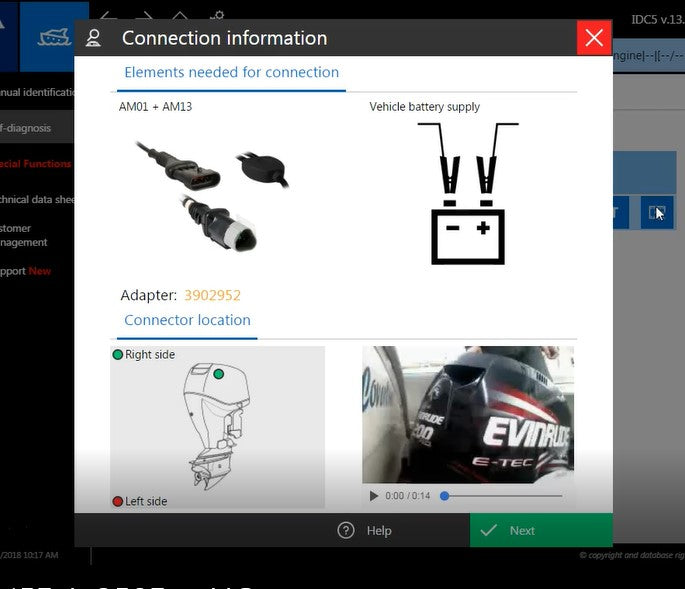Screen dimensions: 685x589
Task: Play the Evinrude connector location video
Action: click(x=374, y=496)
